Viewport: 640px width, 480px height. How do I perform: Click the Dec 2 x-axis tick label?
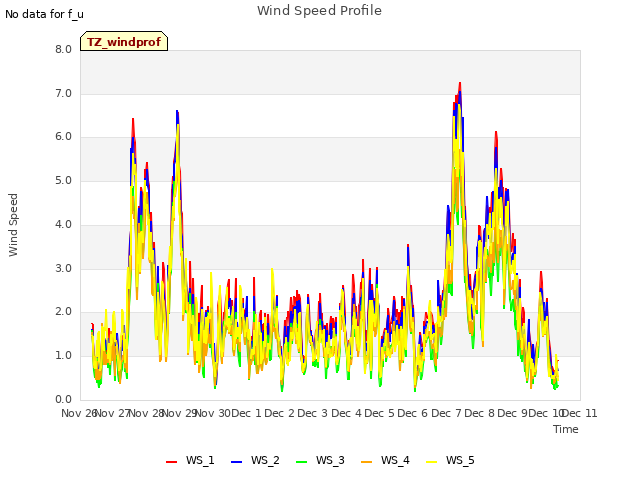click(x=280, y=413)
